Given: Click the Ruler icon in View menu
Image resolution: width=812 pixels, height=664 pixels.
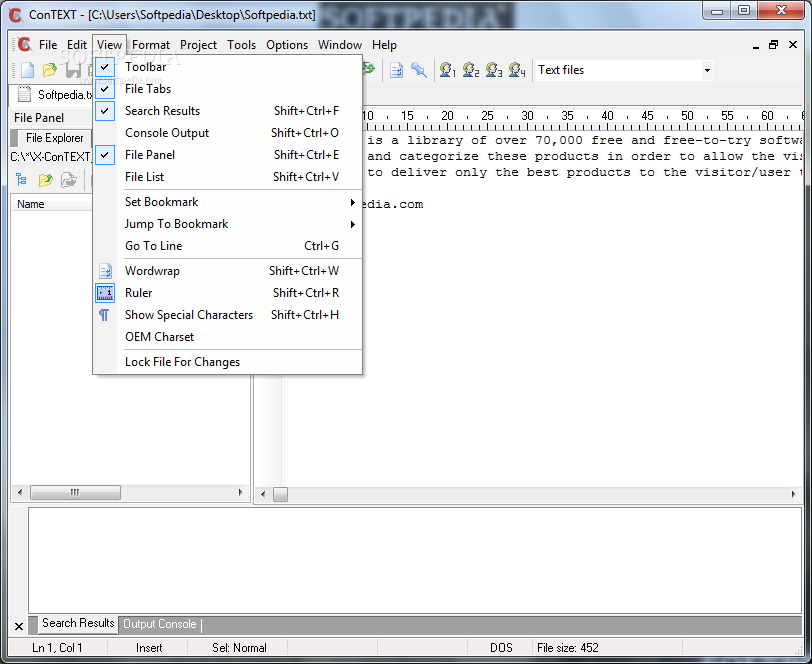Looking at the screenshot, I should pyautogui.click(x=105, y=293).
